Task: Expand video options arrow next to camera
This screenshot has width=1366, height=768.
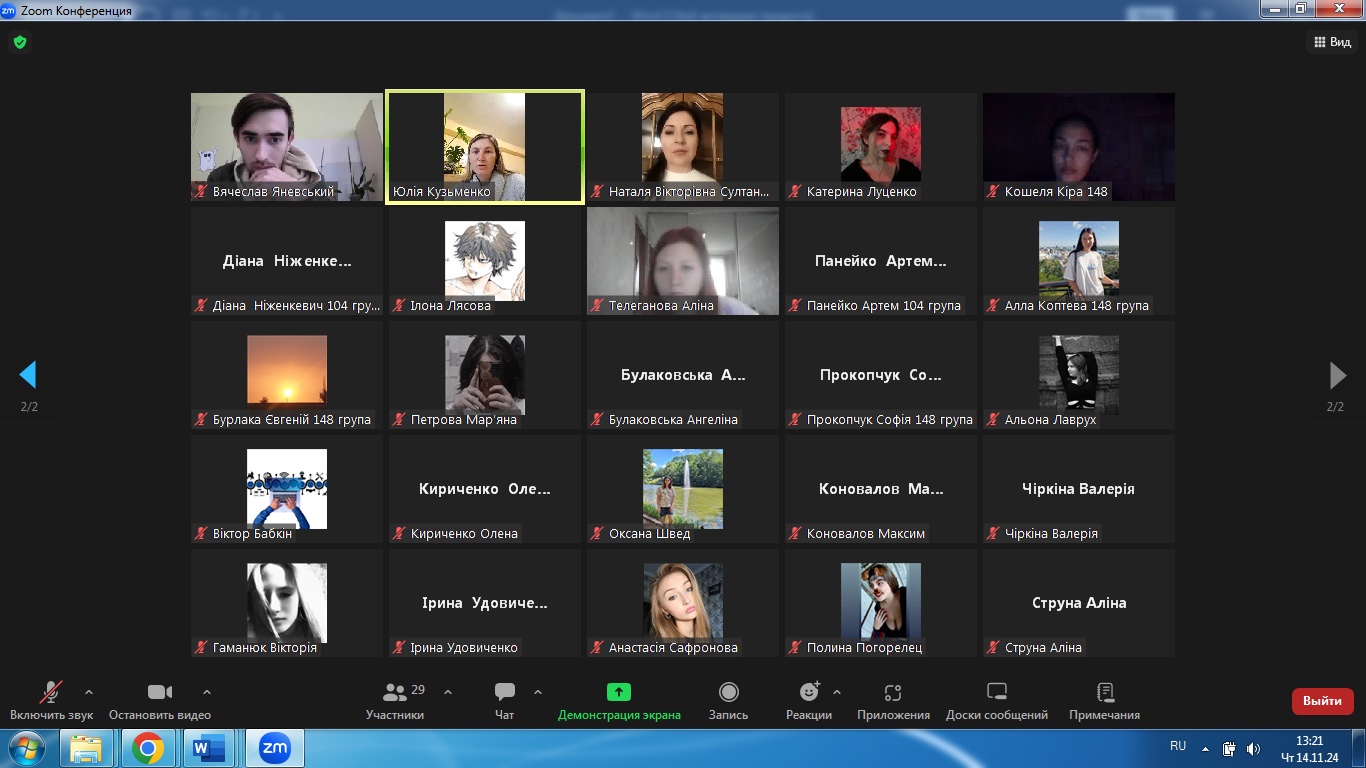Action: coord(207,691)
